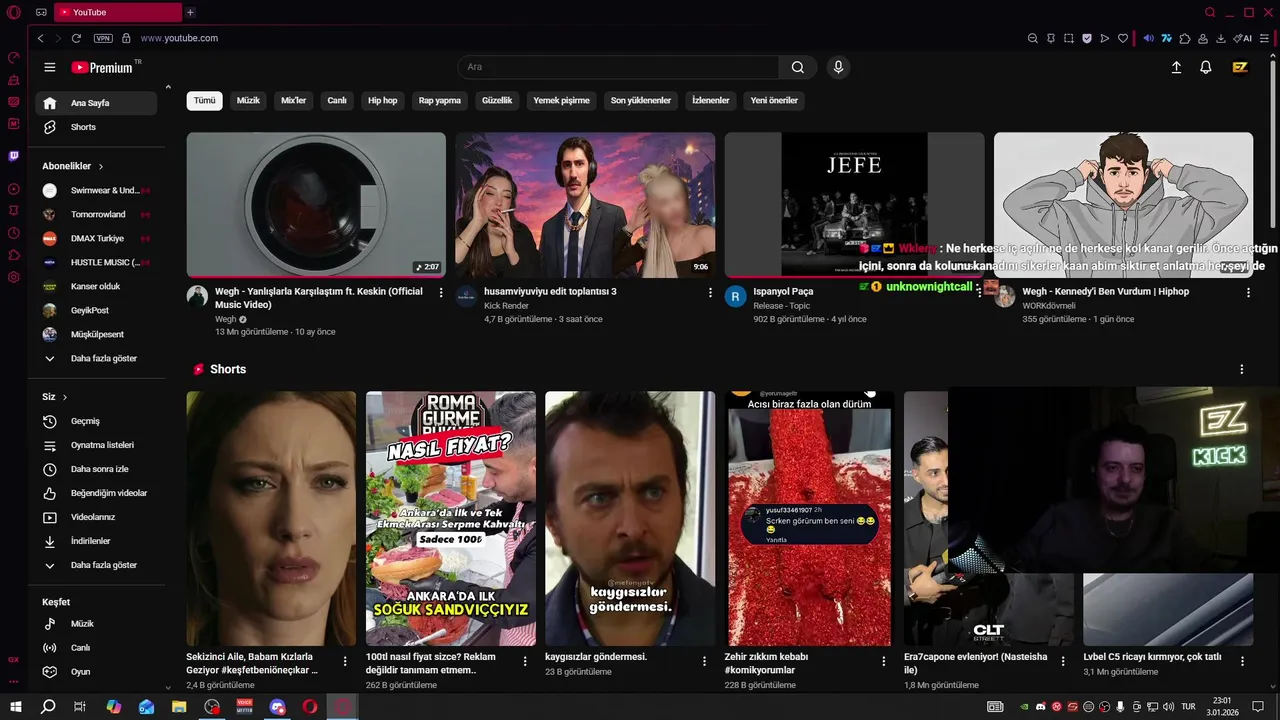Open the YouTube guide hamburger menu
This screenshot has width=1280, height=720.
click(50, 67)
